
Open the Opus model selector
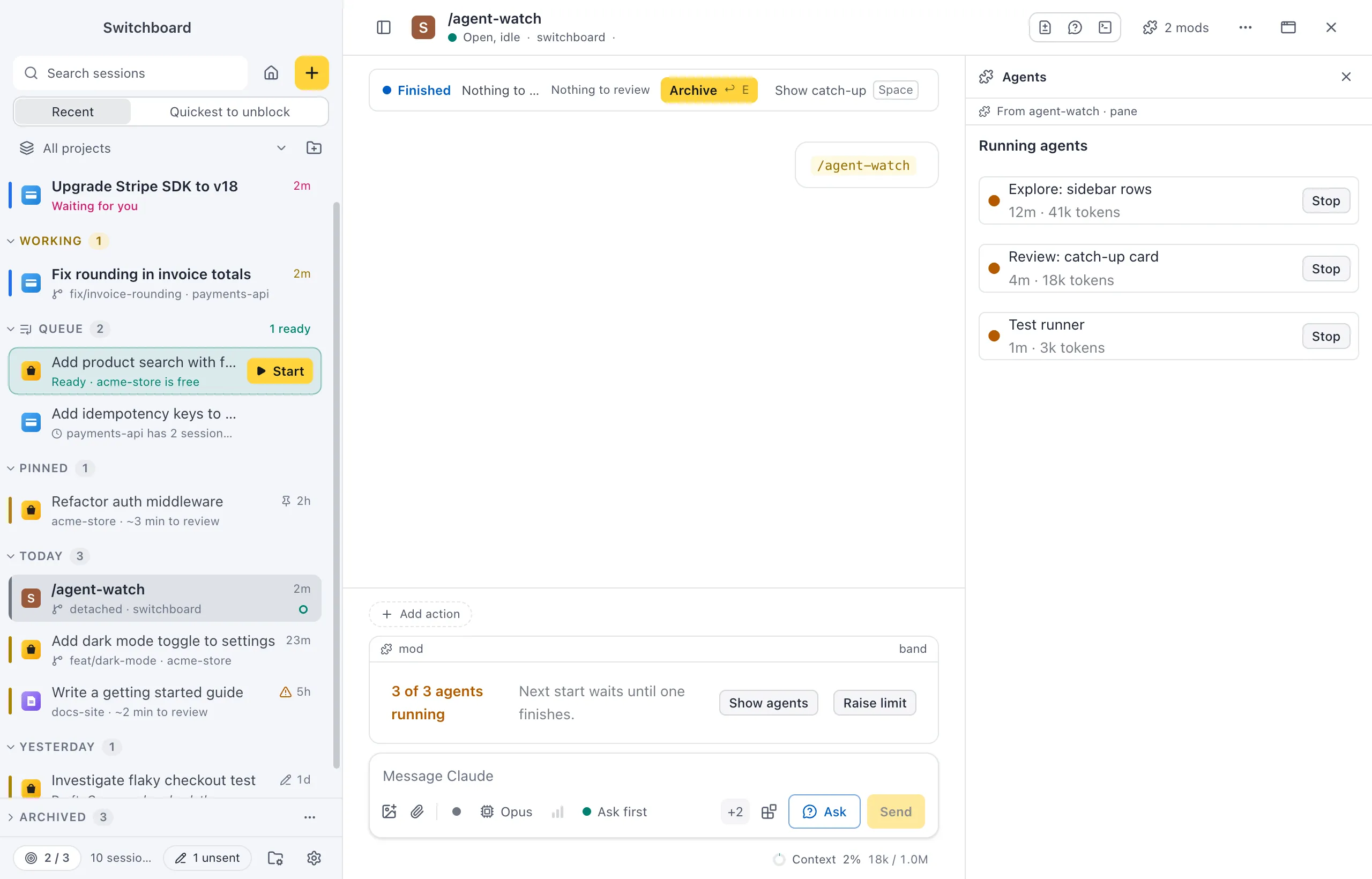pos(505,811)
